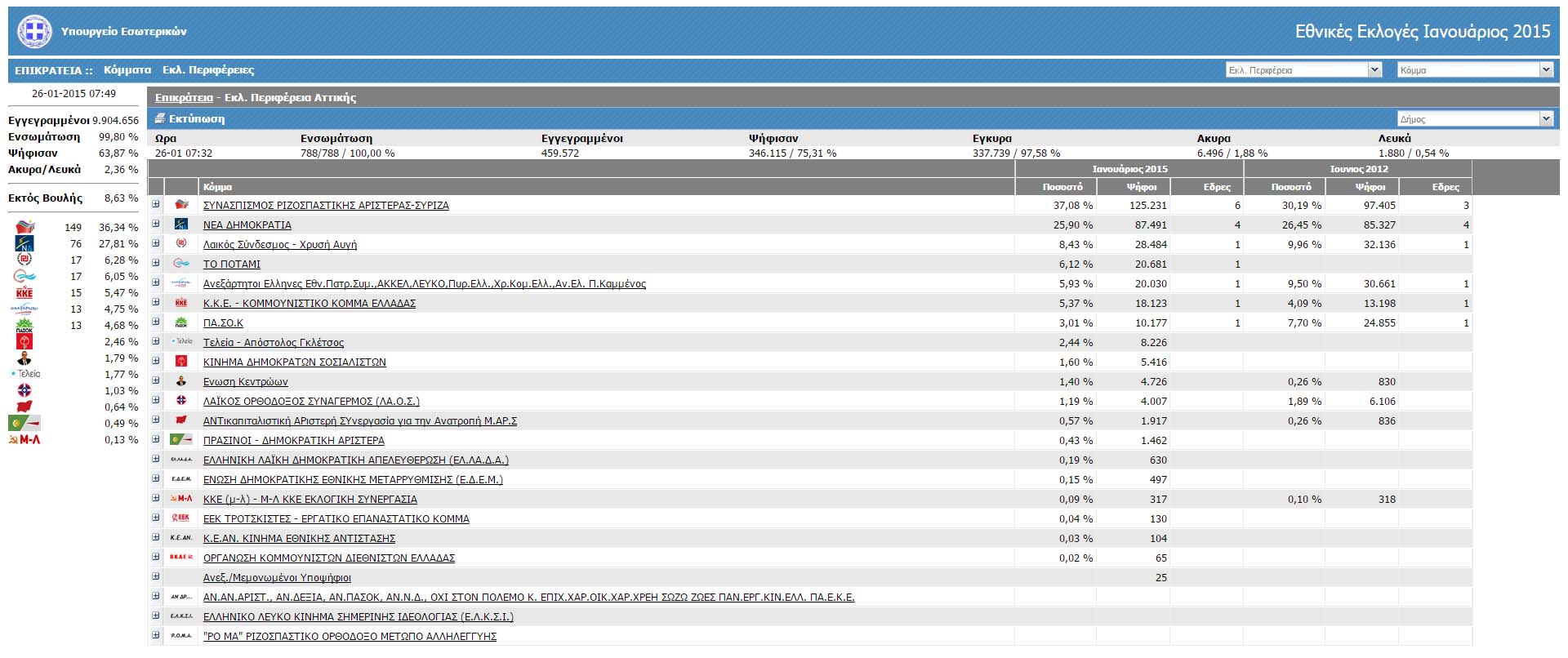1568x658 pixels.
Task: Click SYRIZA party logo in results table
Action: (181, 205)
